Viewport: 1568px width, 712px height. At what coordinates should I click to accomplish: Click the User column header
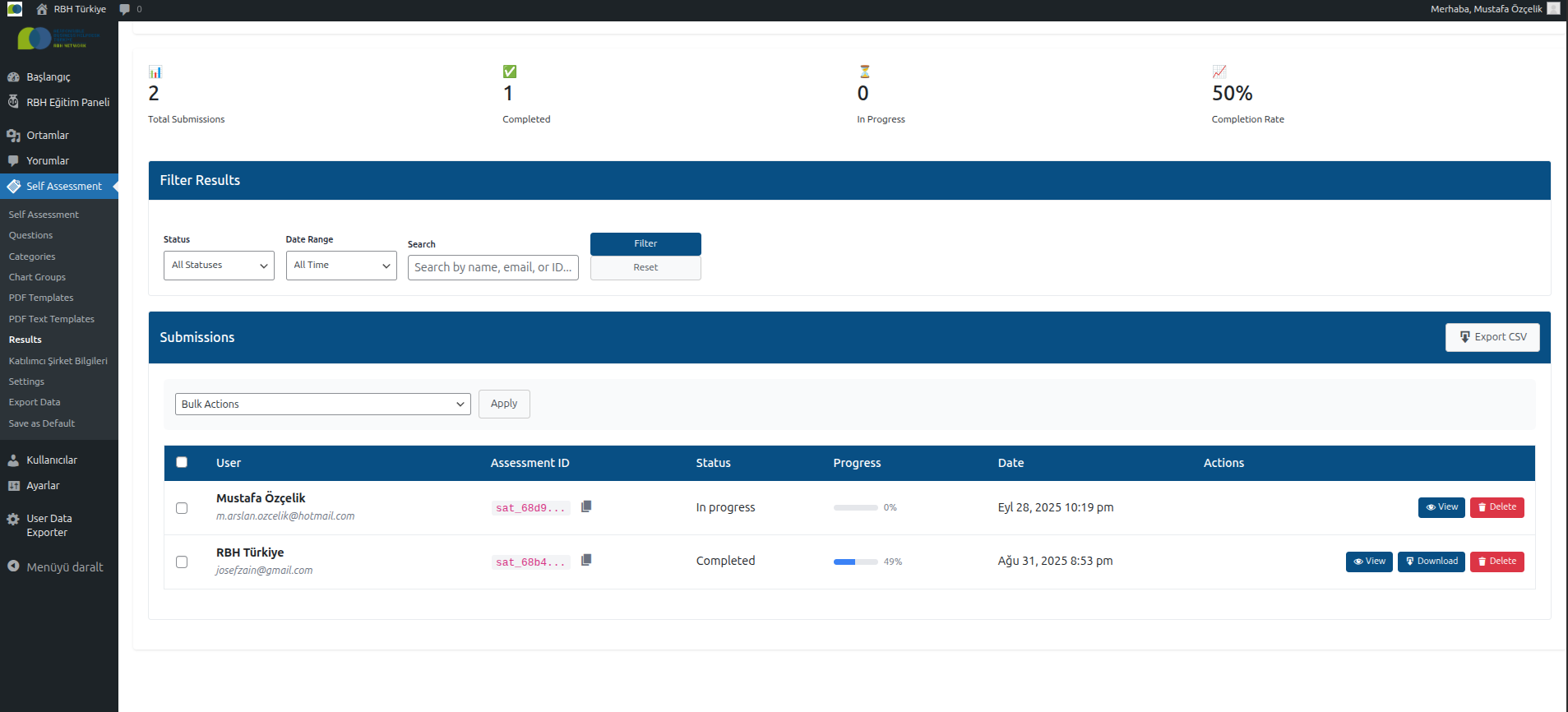pyautogui.click(x=229, y=463)
